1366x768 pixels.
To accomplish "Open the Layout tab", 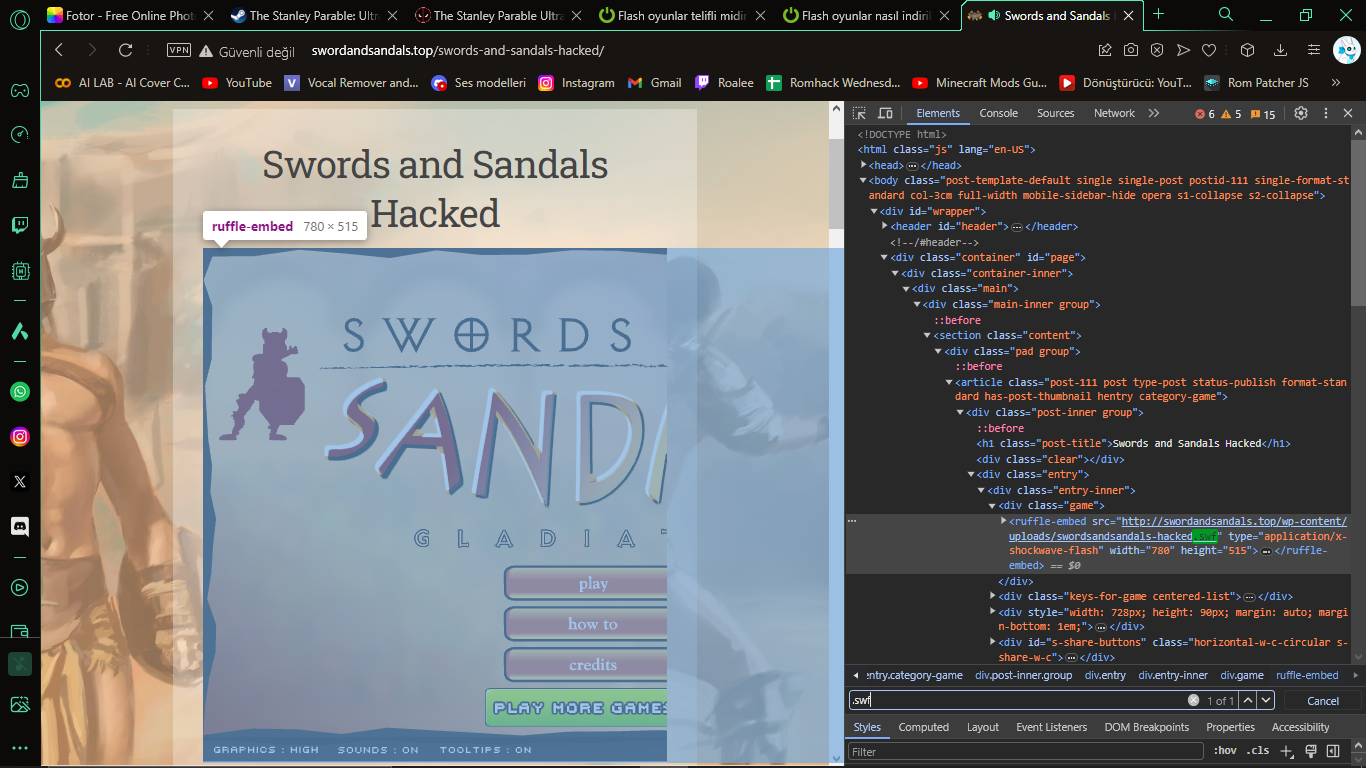I will [983, 727].
